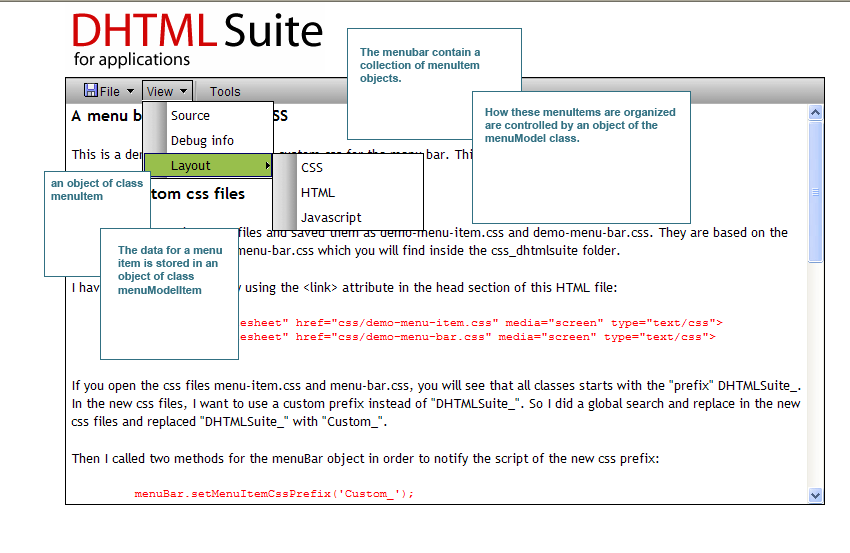
Task: Expand the Layout submenu arrow
Action: coord(267,165)
